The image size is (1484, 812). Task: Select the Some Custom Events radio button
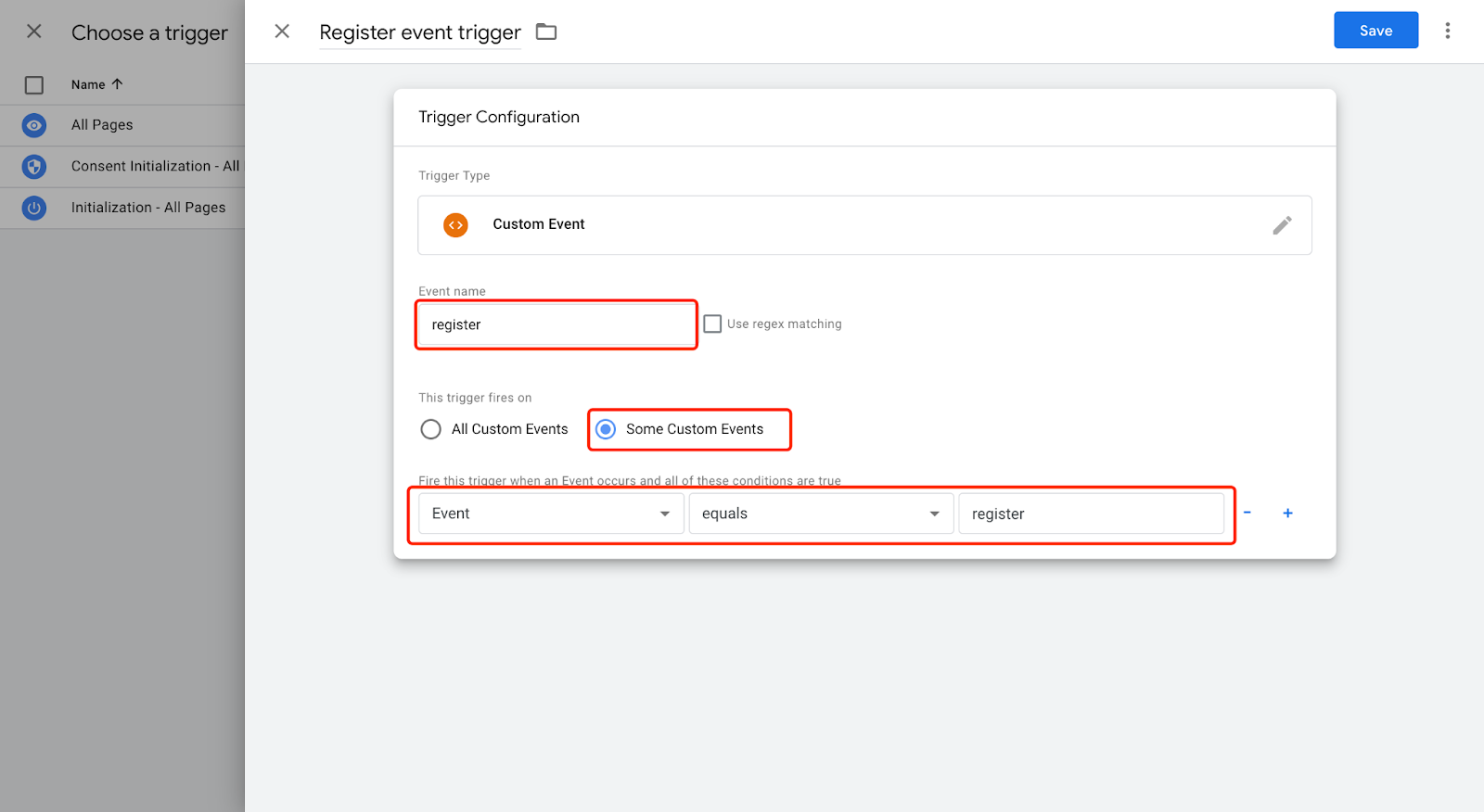click(x=606, y=429)
